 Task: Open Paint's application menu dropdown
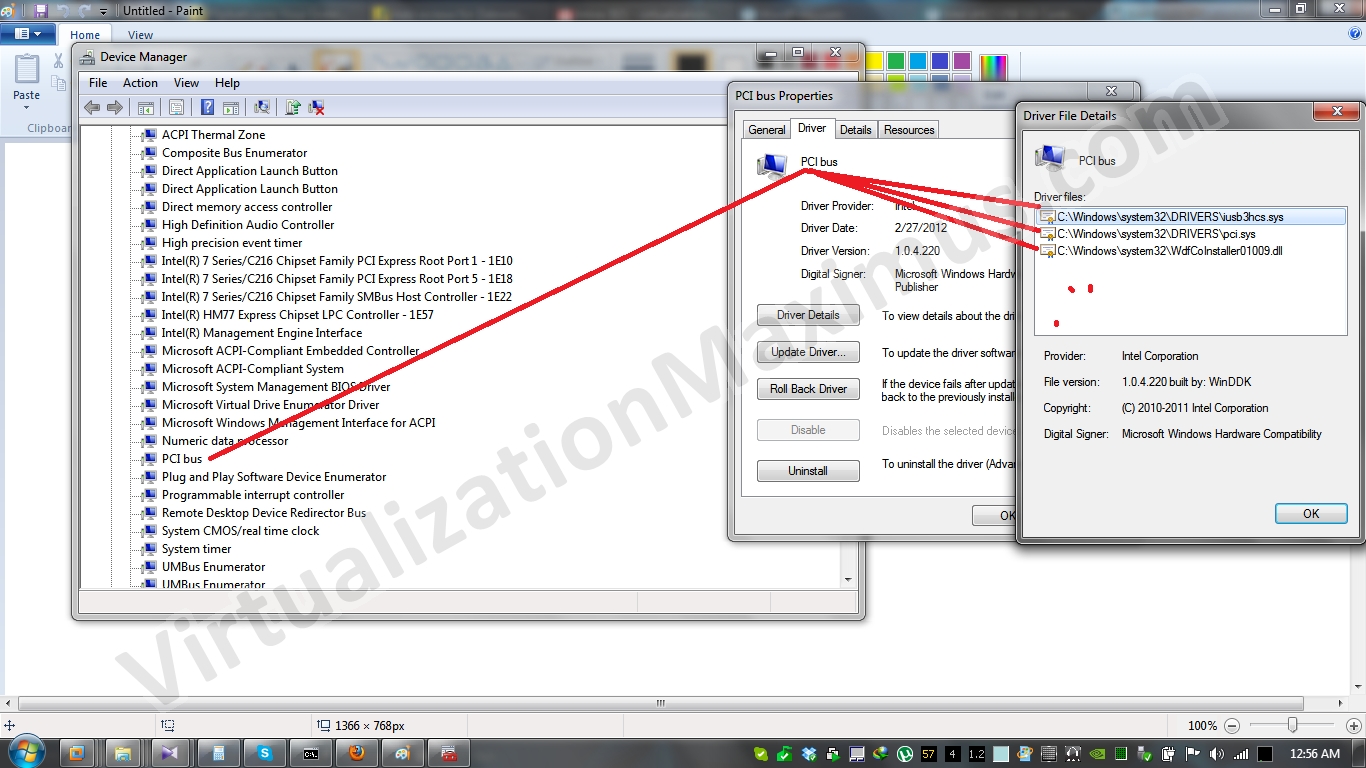point(29,33)
